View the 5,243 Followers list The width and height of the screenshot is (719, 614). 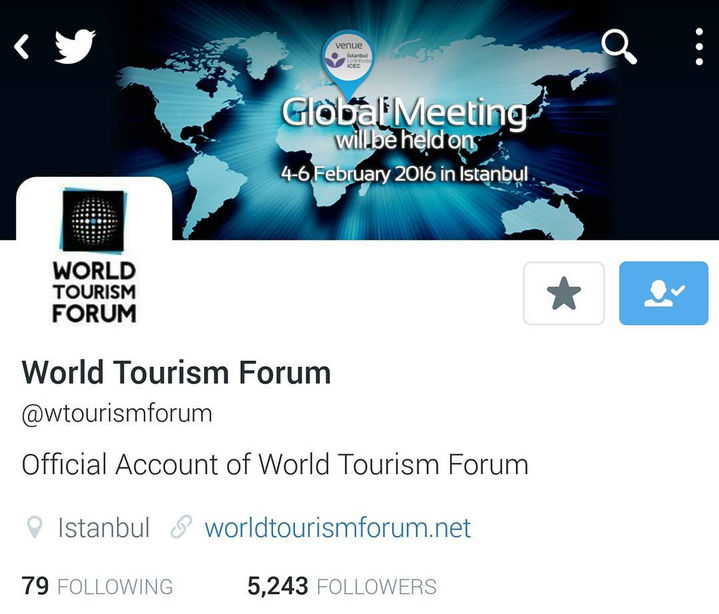[342, 586]
